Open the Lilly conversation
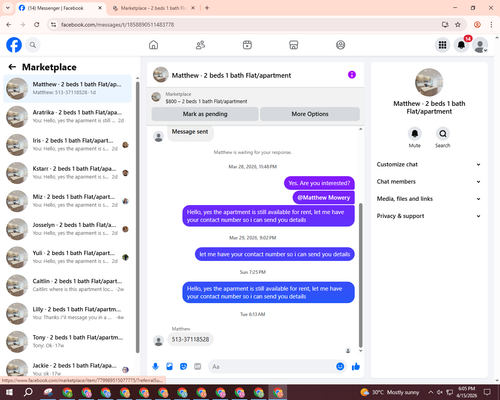Screen dimensions: 500x400 pos(67,313)
